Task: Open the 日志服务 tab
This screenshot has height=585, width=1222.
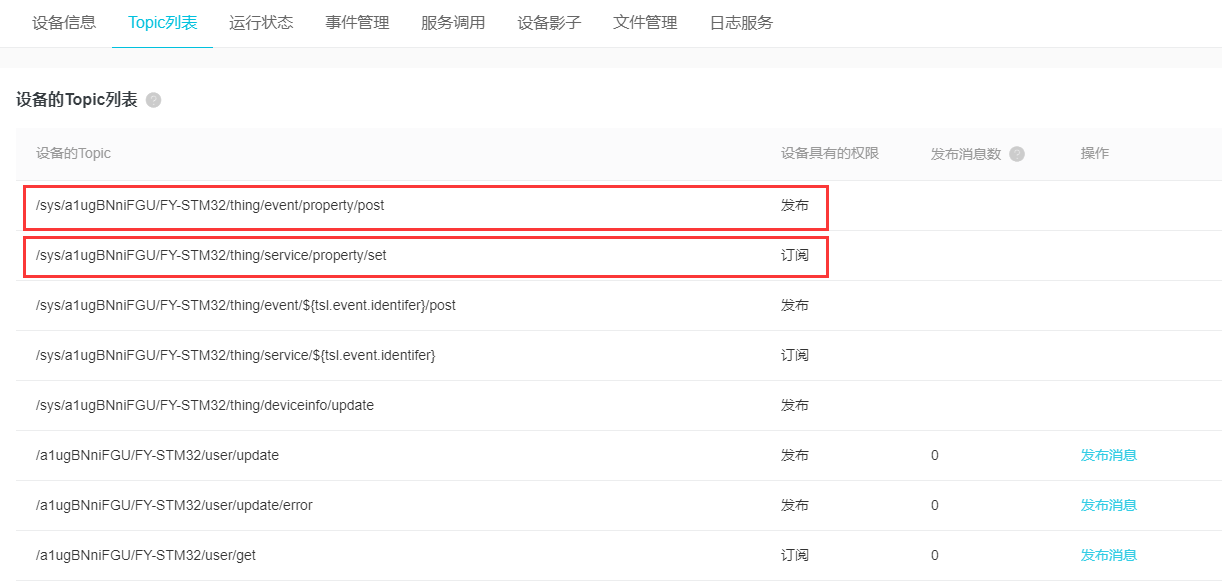Action: [x=741, y=23]
